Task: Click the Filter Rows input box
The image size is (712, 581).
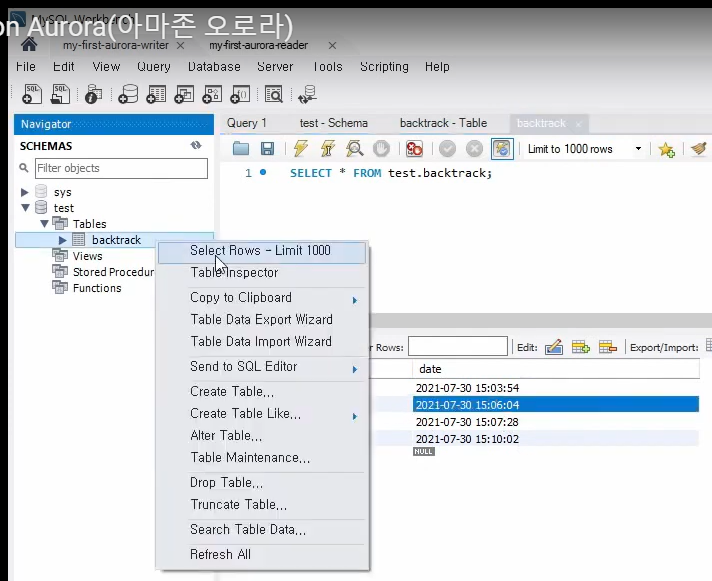Action: tap(458, 347)
